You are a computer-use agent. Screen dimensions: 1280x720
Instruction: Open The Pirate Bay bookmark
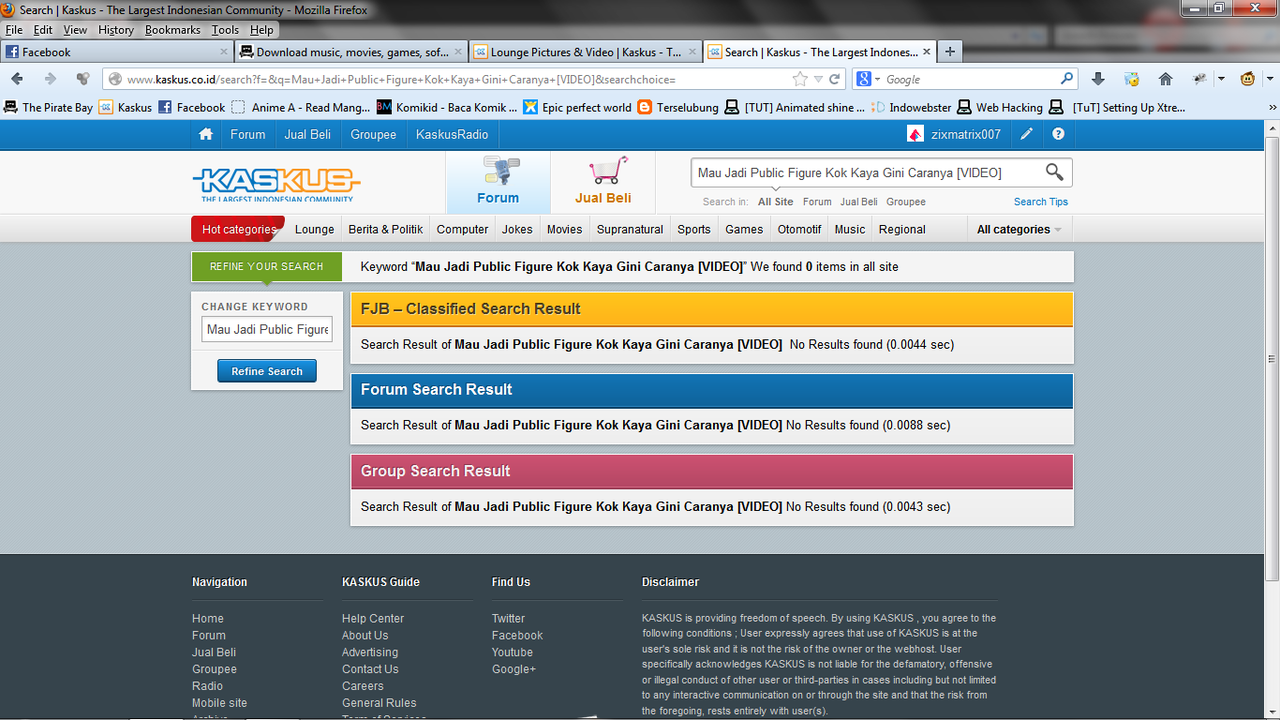pyautogui.click(x=49, y=107)
